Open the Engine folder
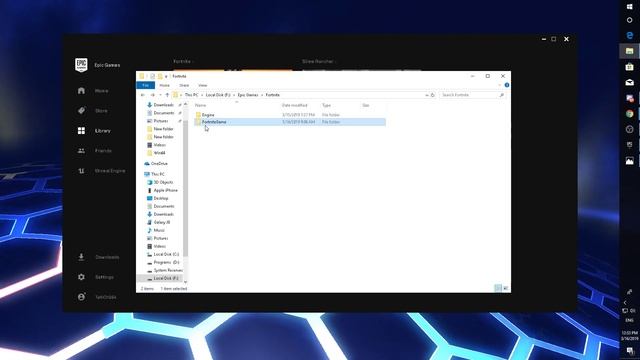This screenshot has width=640, height=360. click(208, 115)
